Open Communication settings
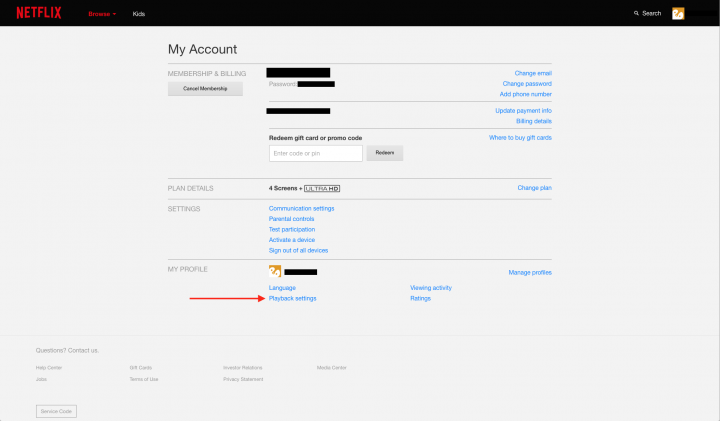This screenshot has width=720, height=421. tap(302, 208)
